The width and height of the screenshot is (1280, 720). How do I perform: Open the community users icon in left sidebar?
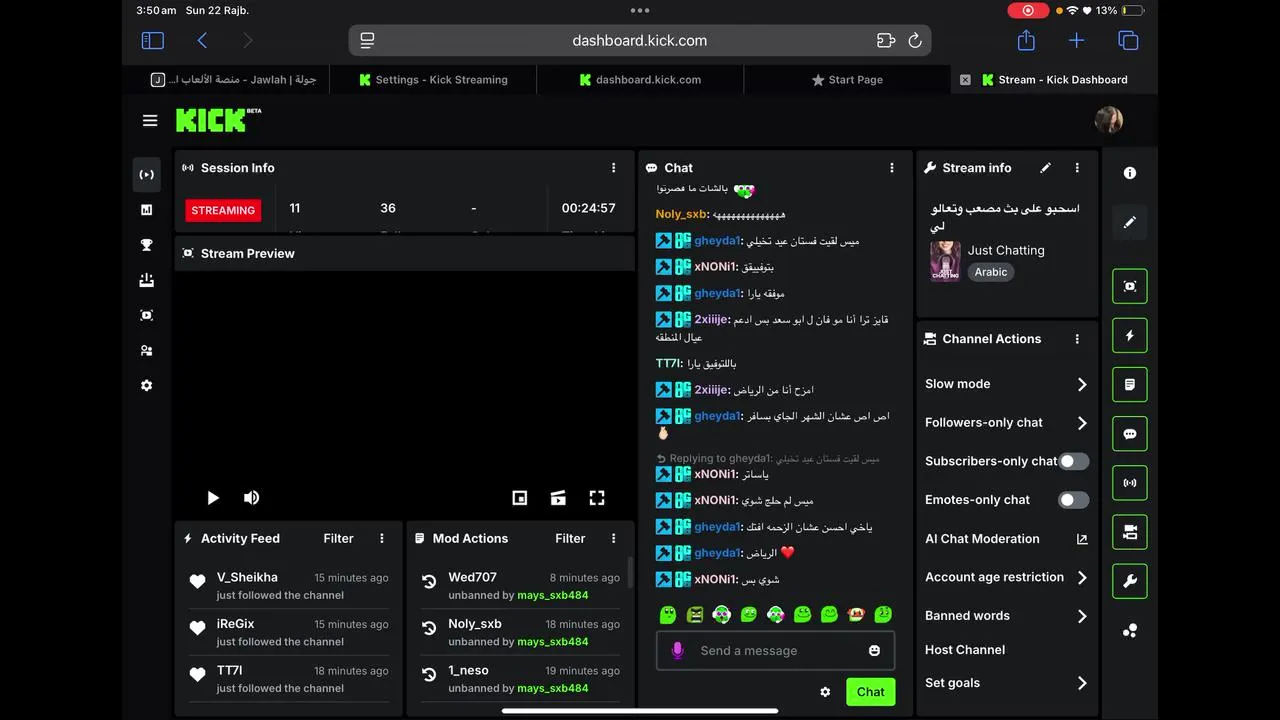pyautogui.click(x=147, y=350)
